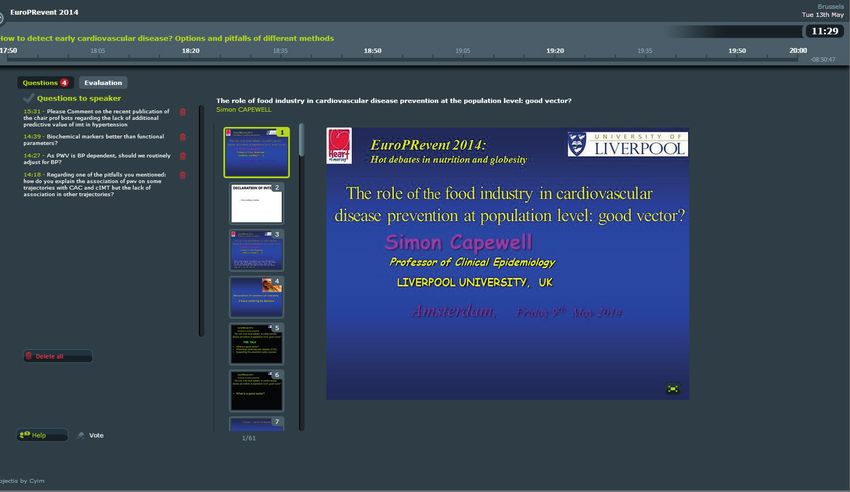
Task: Open the Help button
Action: [x=42, y=435]
